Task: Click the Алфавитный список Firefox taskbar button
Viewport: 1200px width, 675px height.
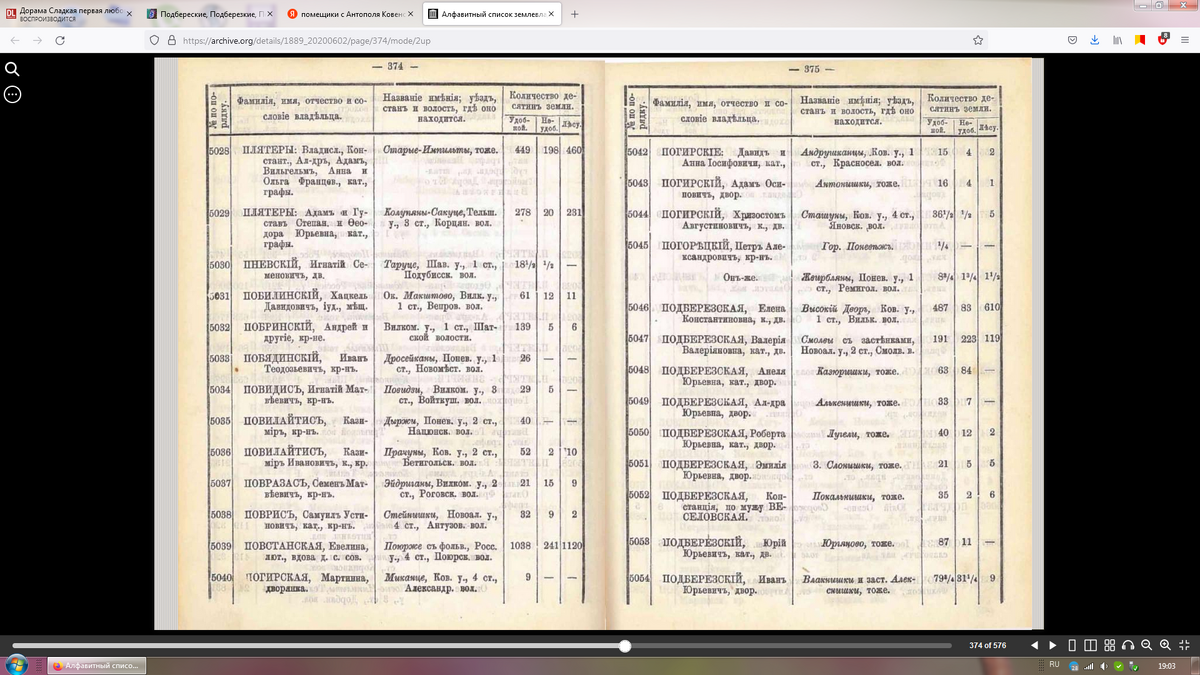Action: [96, 665]
